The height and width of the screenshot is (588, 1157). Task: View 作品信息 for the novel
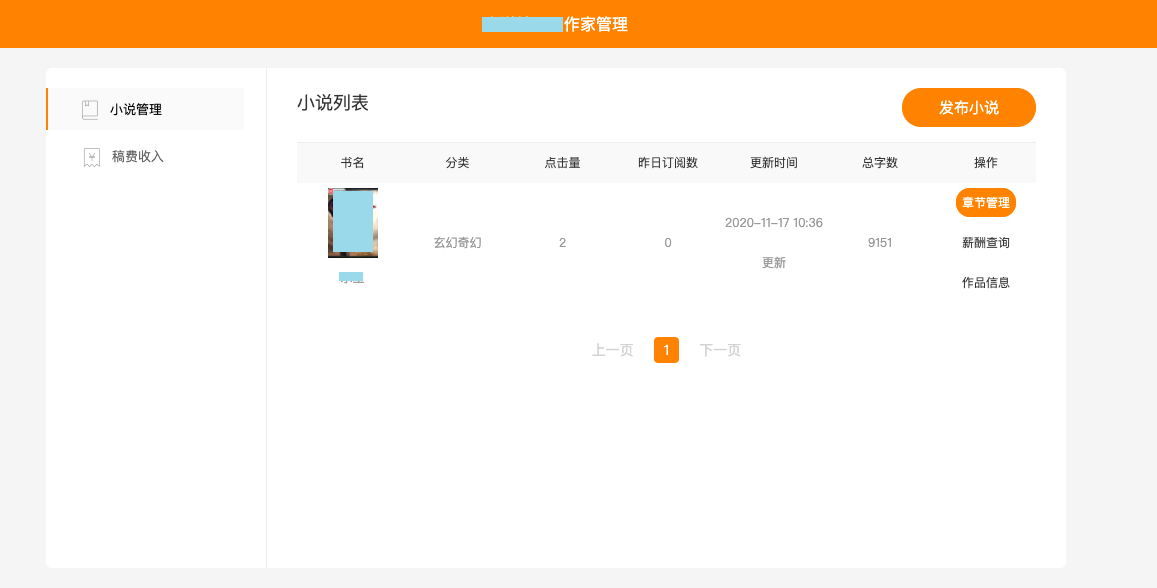pyautogui.click(x=985, y=283)
